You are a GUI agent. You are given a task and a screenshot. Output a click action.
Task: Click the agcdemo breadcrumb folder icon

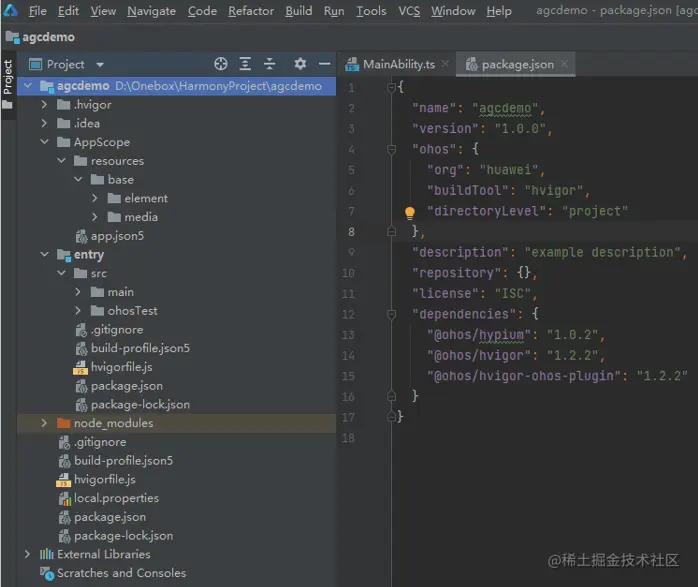(x=12, y=37)
